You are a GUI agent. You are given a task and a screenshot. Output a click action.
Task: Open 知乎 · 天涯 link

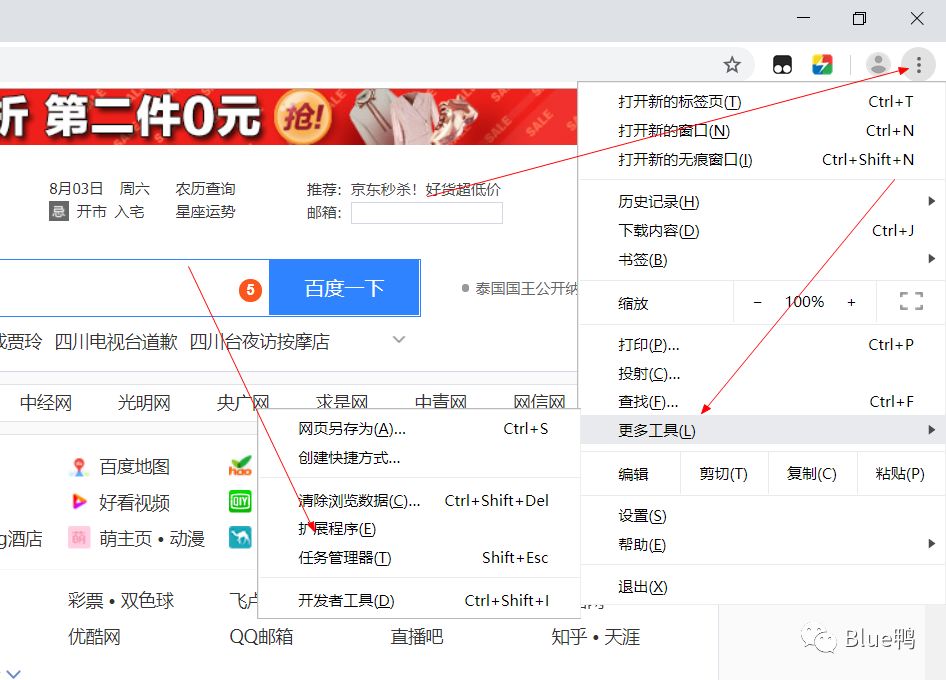(595, 637)
